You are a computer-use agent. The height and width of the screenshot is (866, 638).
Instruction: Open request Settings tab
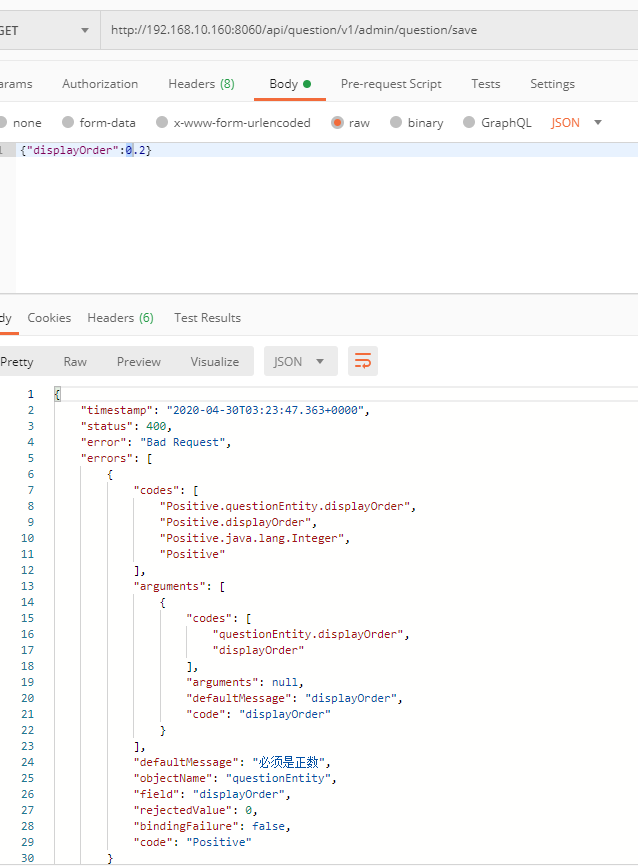pos(552,84)
